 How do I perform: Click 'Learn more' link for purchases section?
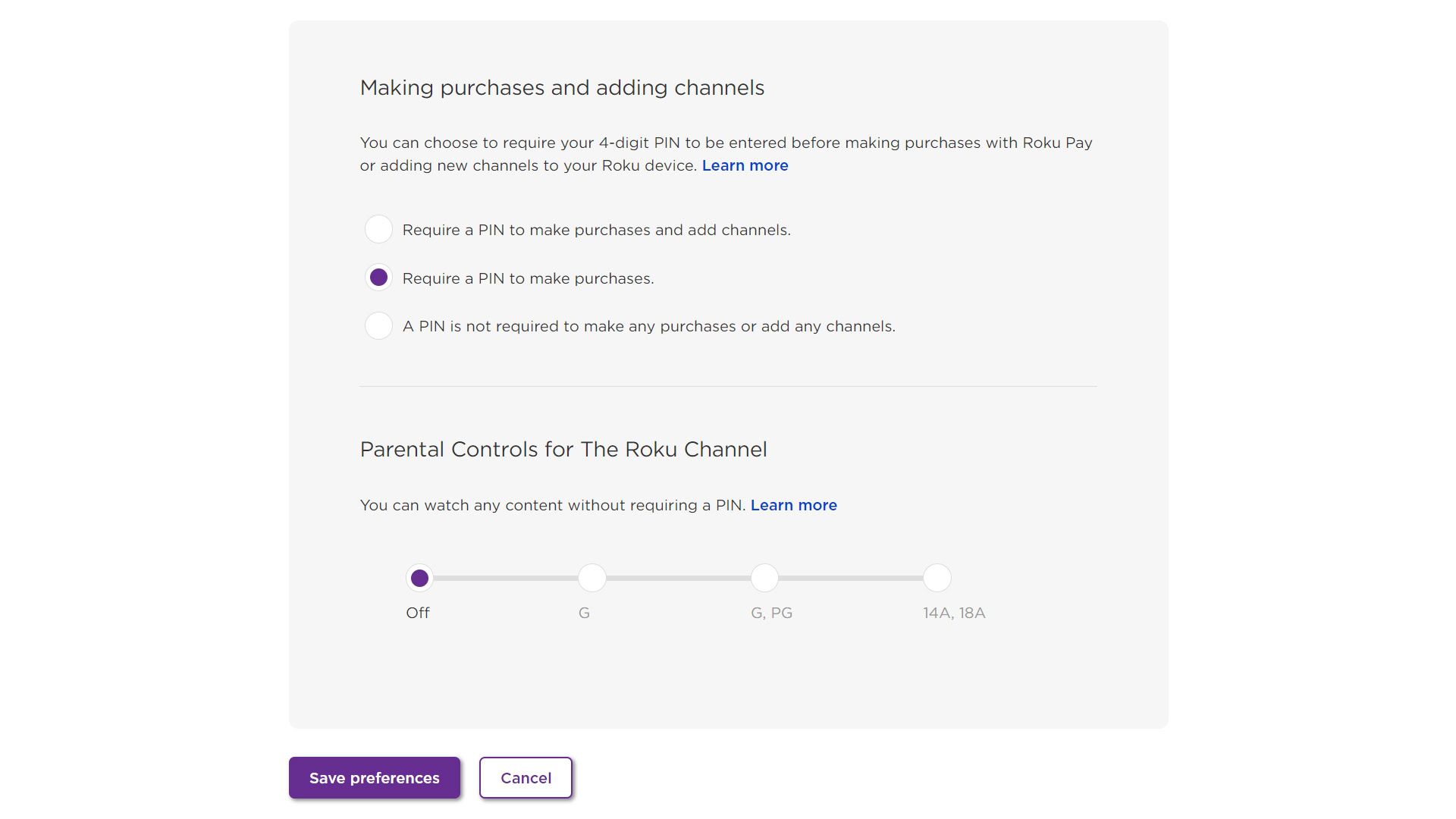(x=745, y=165)
